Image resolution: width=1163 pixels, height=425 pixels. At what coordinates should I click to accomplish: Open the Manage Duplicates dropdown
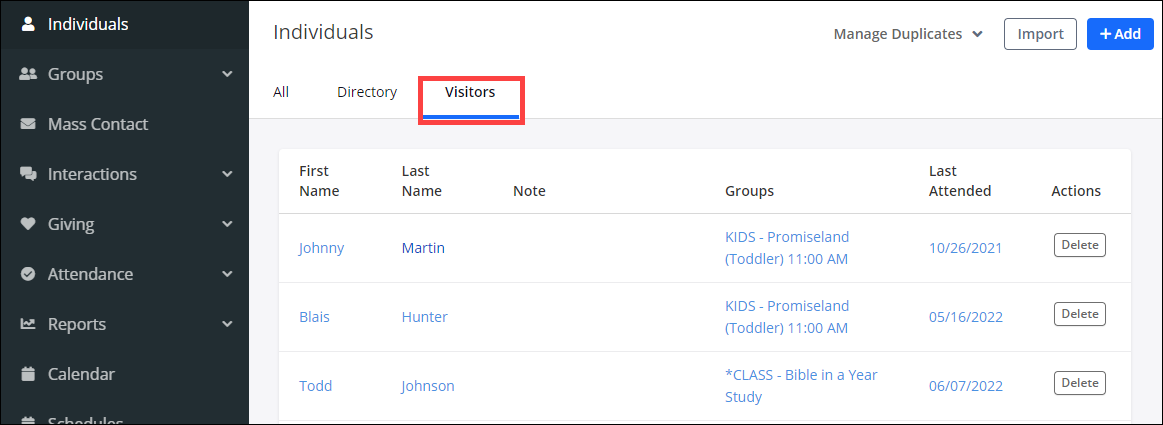(x=908, y=34)
